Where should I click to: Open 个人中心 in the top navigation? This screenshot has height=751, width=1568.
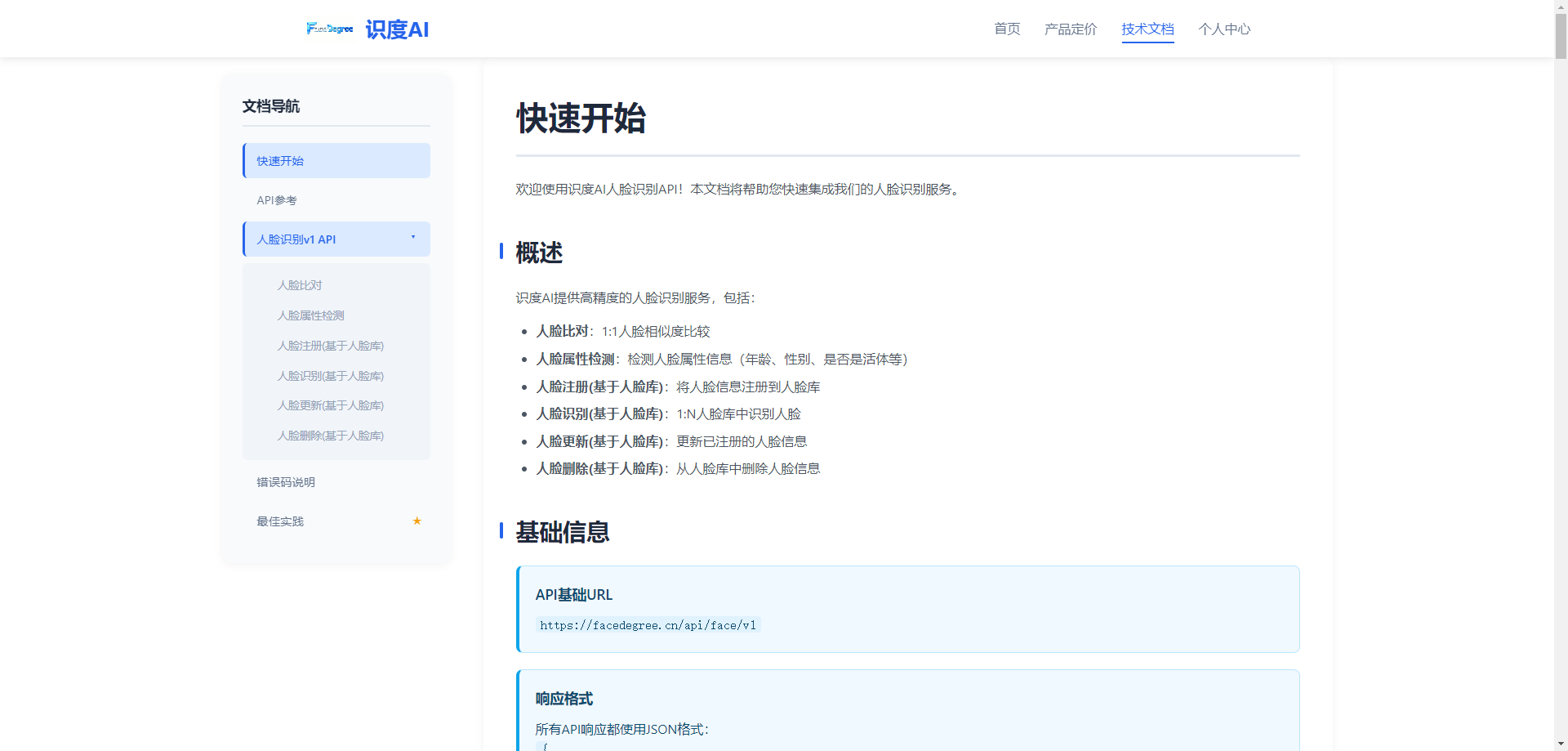(1223, 29)
